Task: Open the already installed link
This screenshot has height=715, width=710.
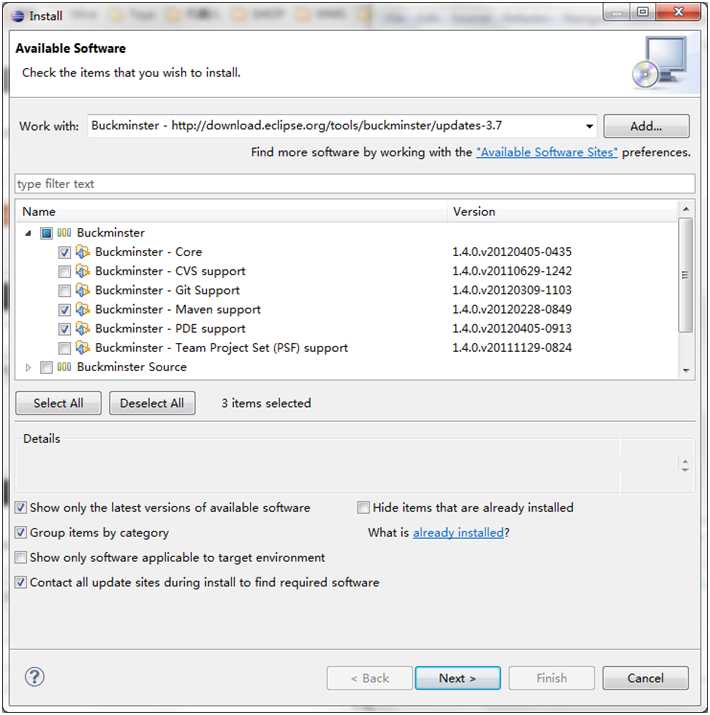Action: point(458,533)
